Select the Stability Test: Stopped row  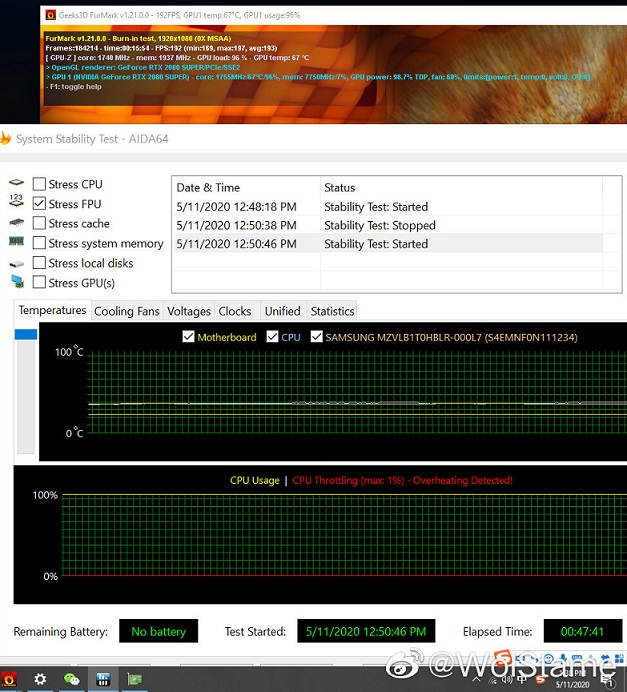(x=387, y=225)
